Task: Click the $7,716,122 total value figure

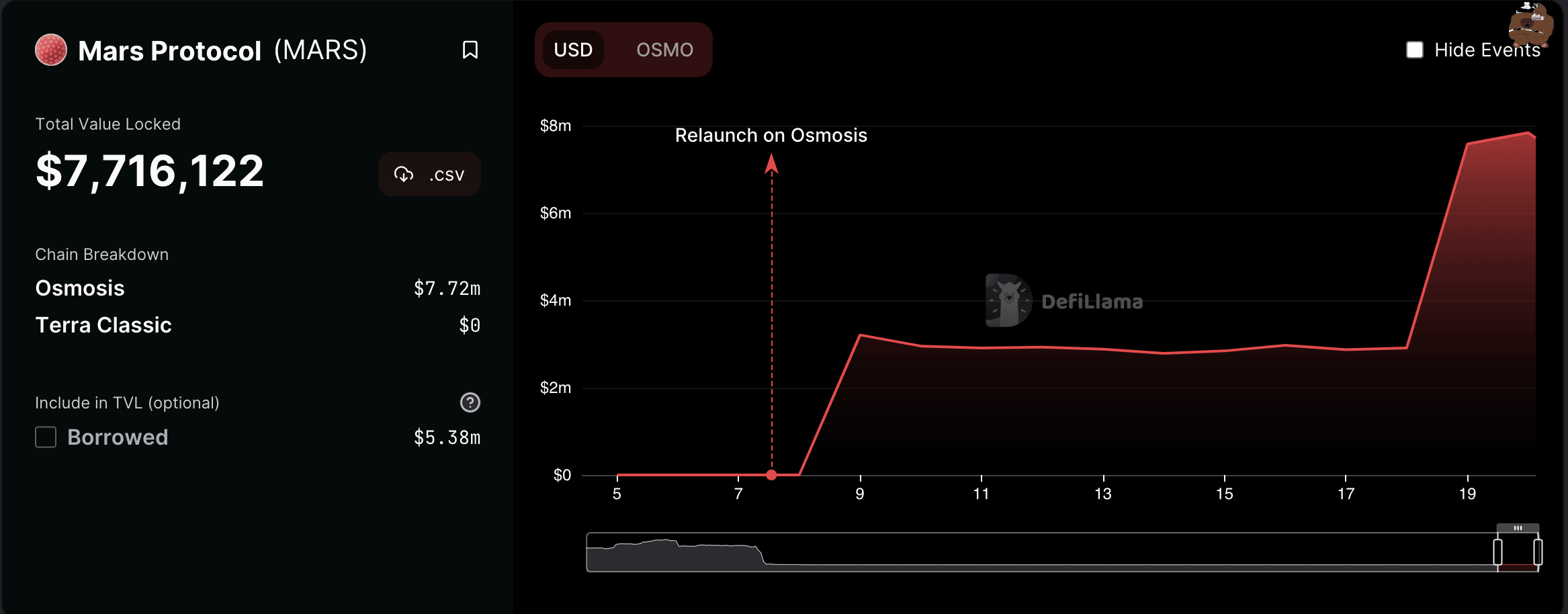Action: (150, 171)
